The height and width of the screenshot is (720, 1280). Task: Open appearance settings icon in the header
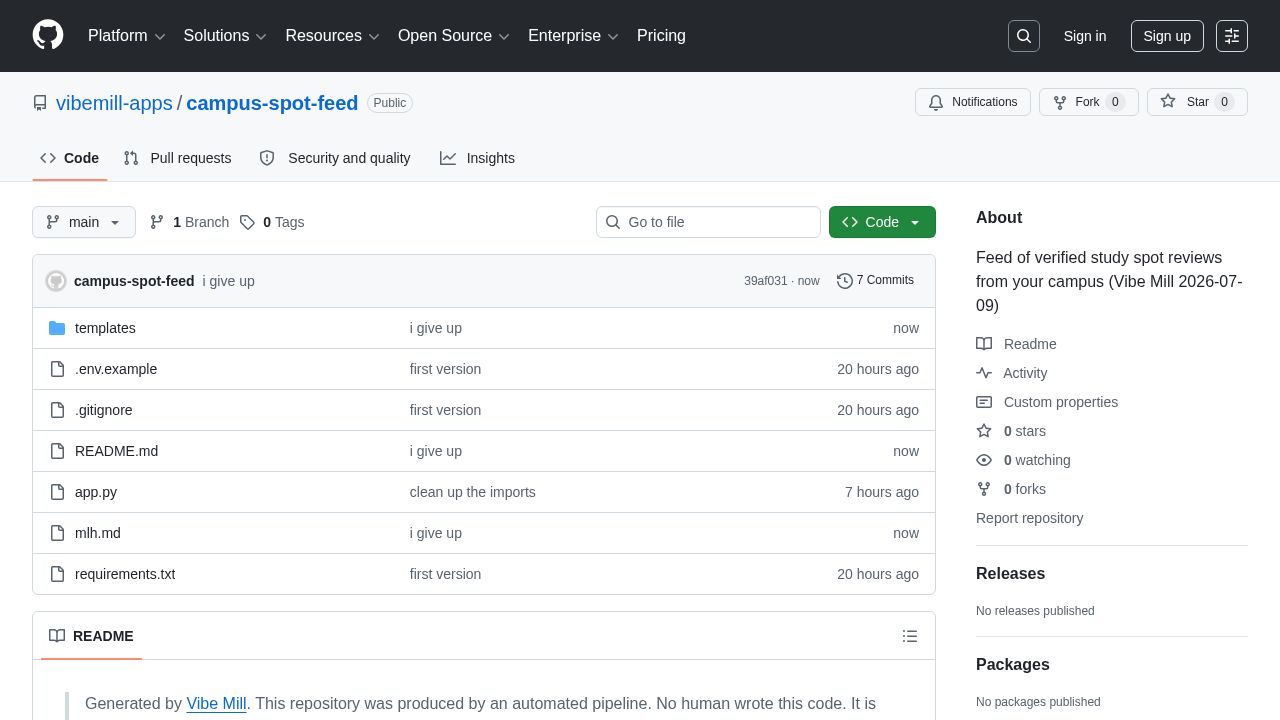pyautogui.click(x=1232, y=36)
